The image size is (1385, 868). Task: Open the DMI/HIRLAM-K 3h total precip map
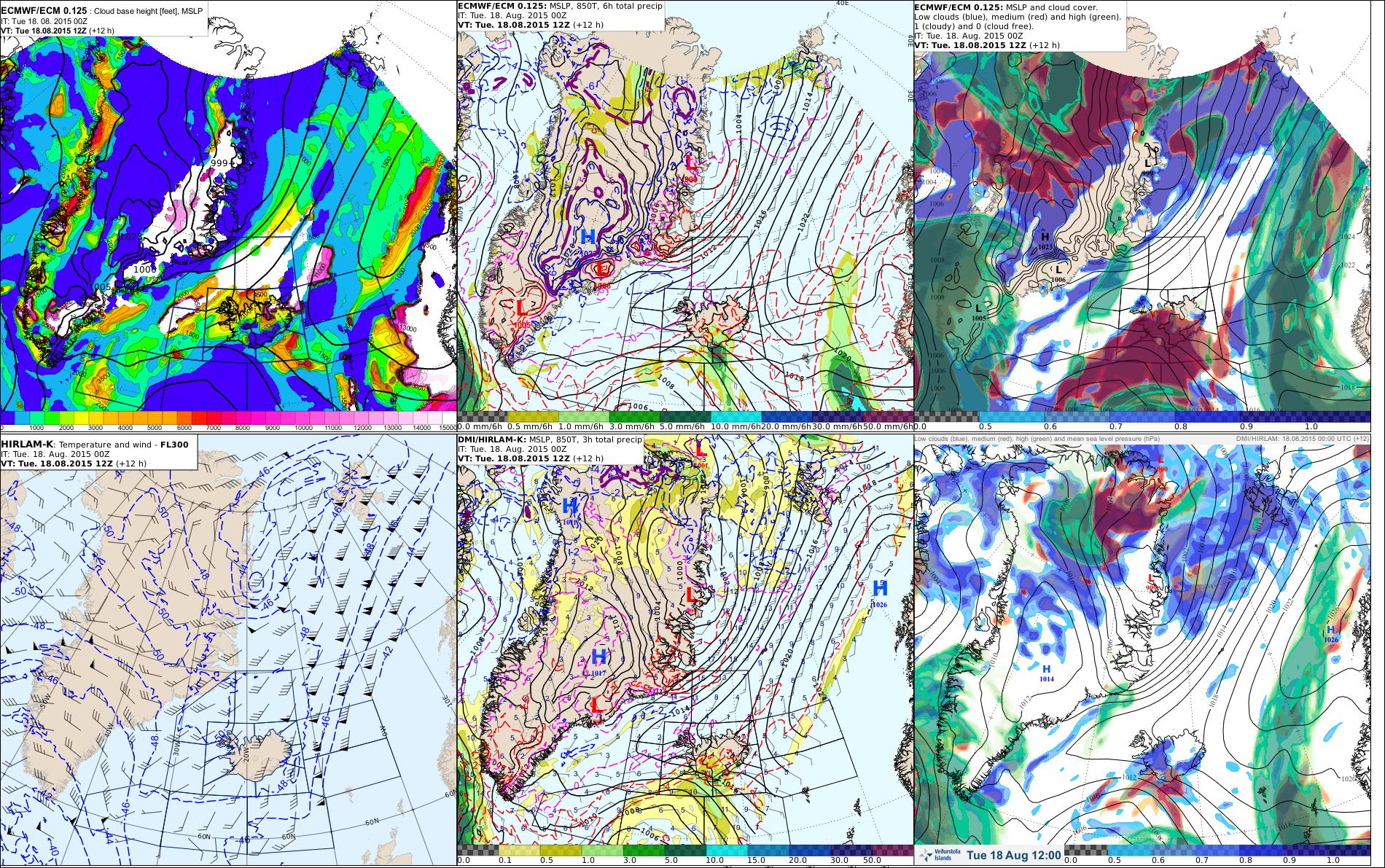point(685,650)
